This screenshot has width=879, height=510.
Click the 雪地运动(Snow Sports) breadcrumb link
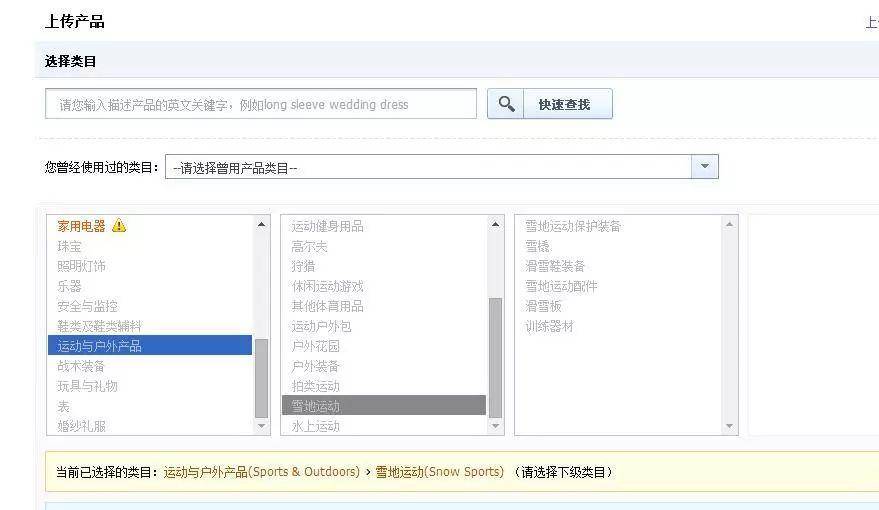pos(440,472)
